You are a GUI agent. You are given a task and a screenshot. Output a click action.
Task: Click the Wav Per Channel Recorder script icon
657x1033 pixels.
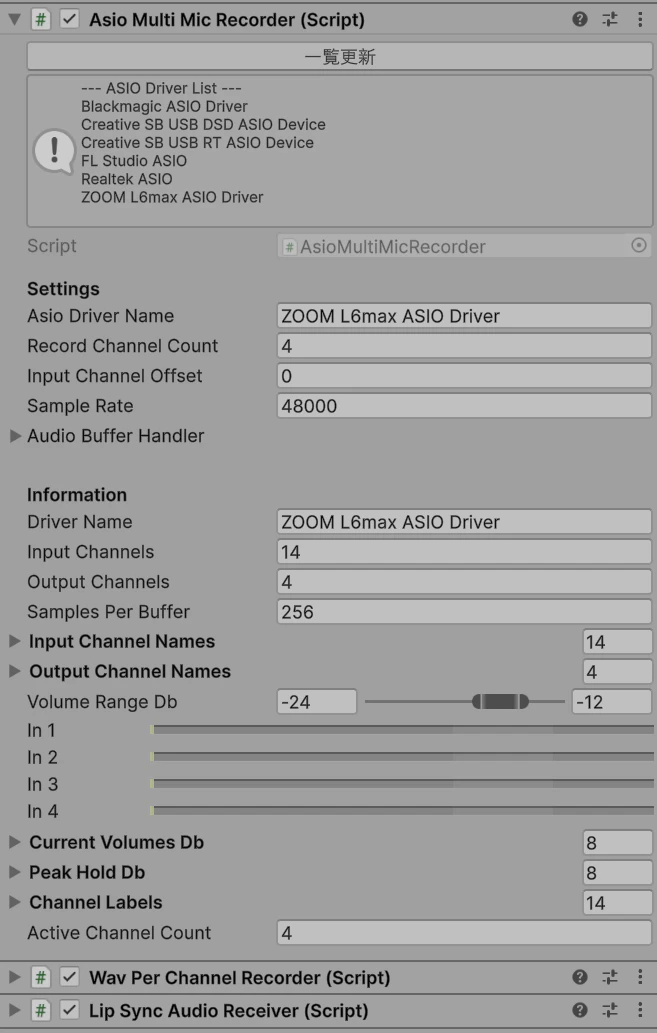click(x=41, y=977)
